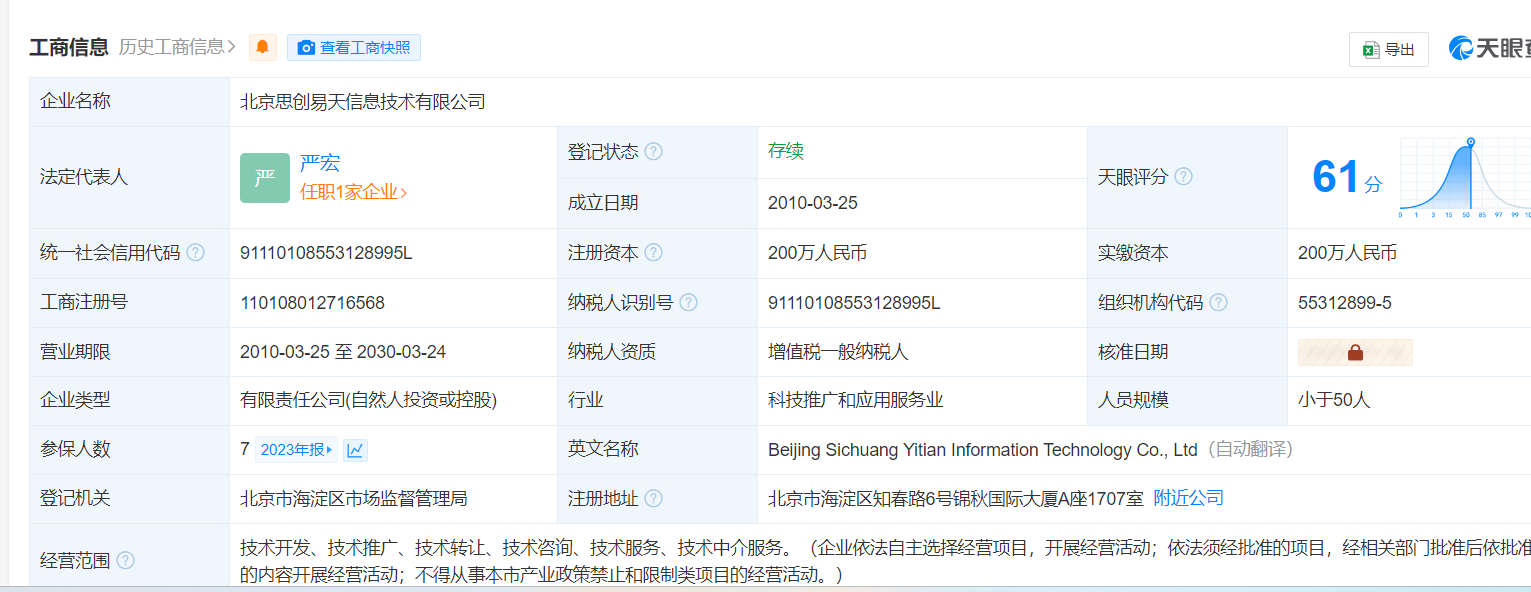
Task: Click the legal representative avatar 严
Action: tap(265, 178)
